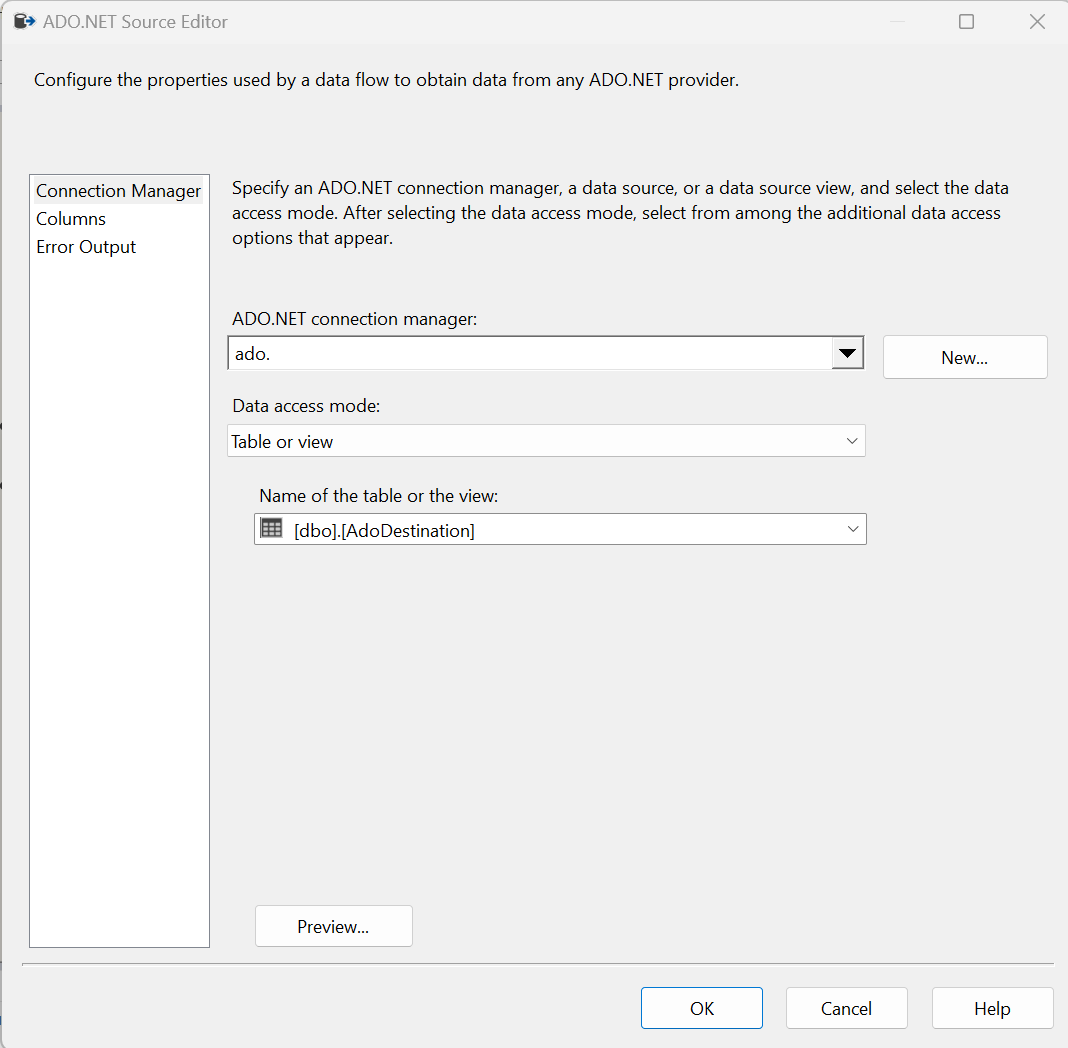Select the Connection Manager page
The image size is (1068, 1048).
click(x=118, y=190)
